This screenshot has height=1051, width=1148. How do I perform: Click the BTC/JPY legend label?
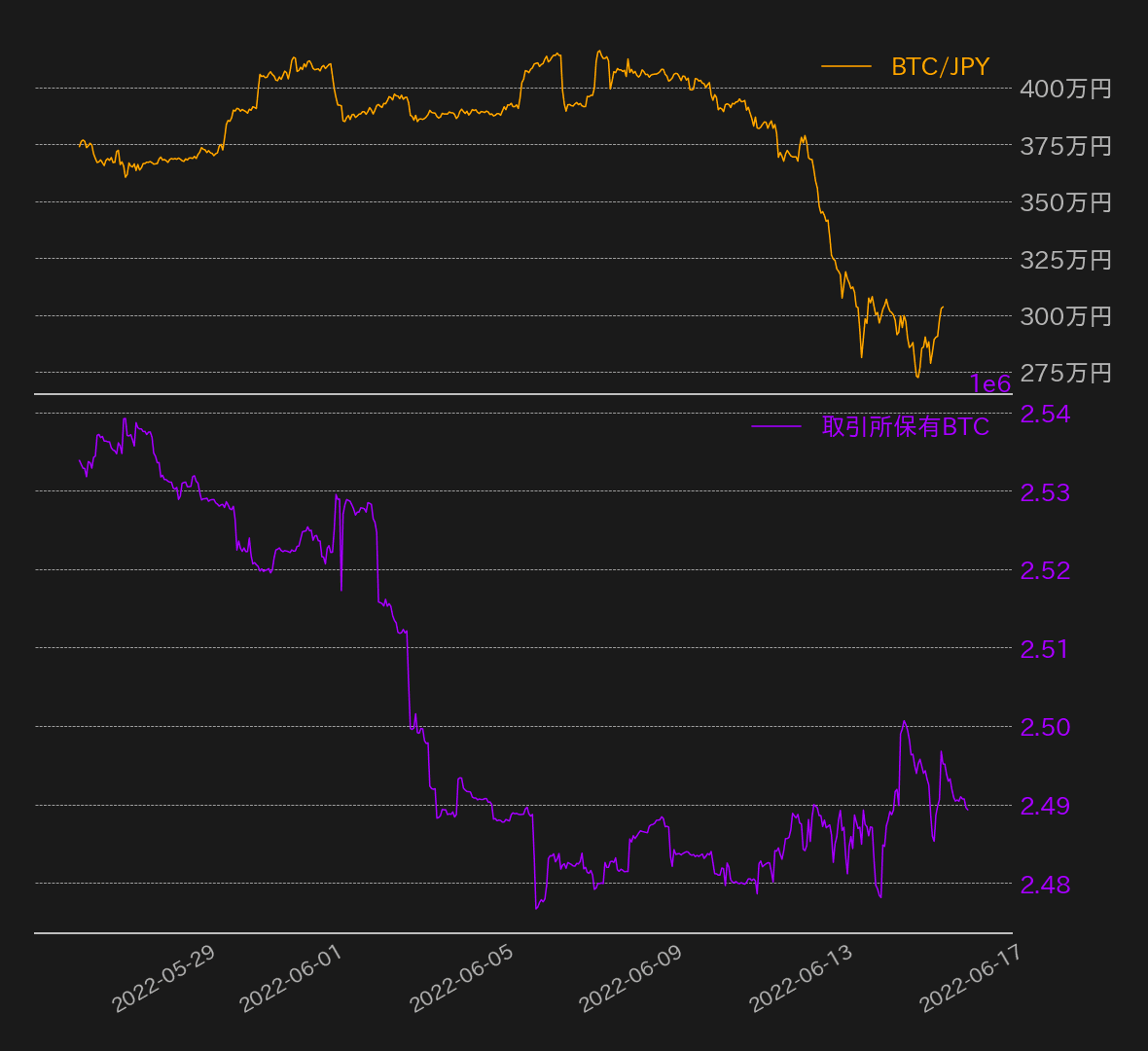coord(940,66)
